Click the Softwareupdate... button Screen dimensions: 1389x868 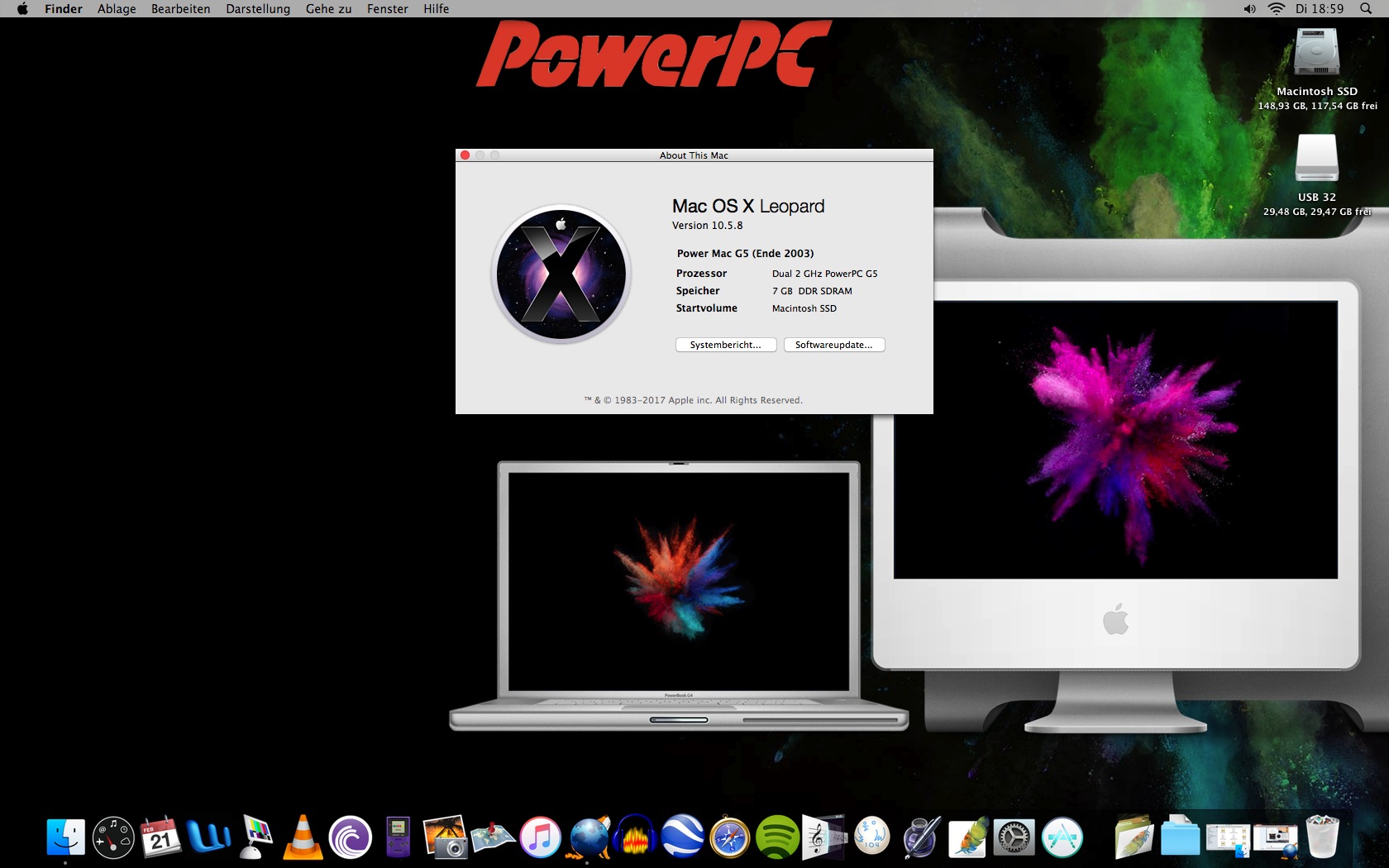[x=834, y=345]
